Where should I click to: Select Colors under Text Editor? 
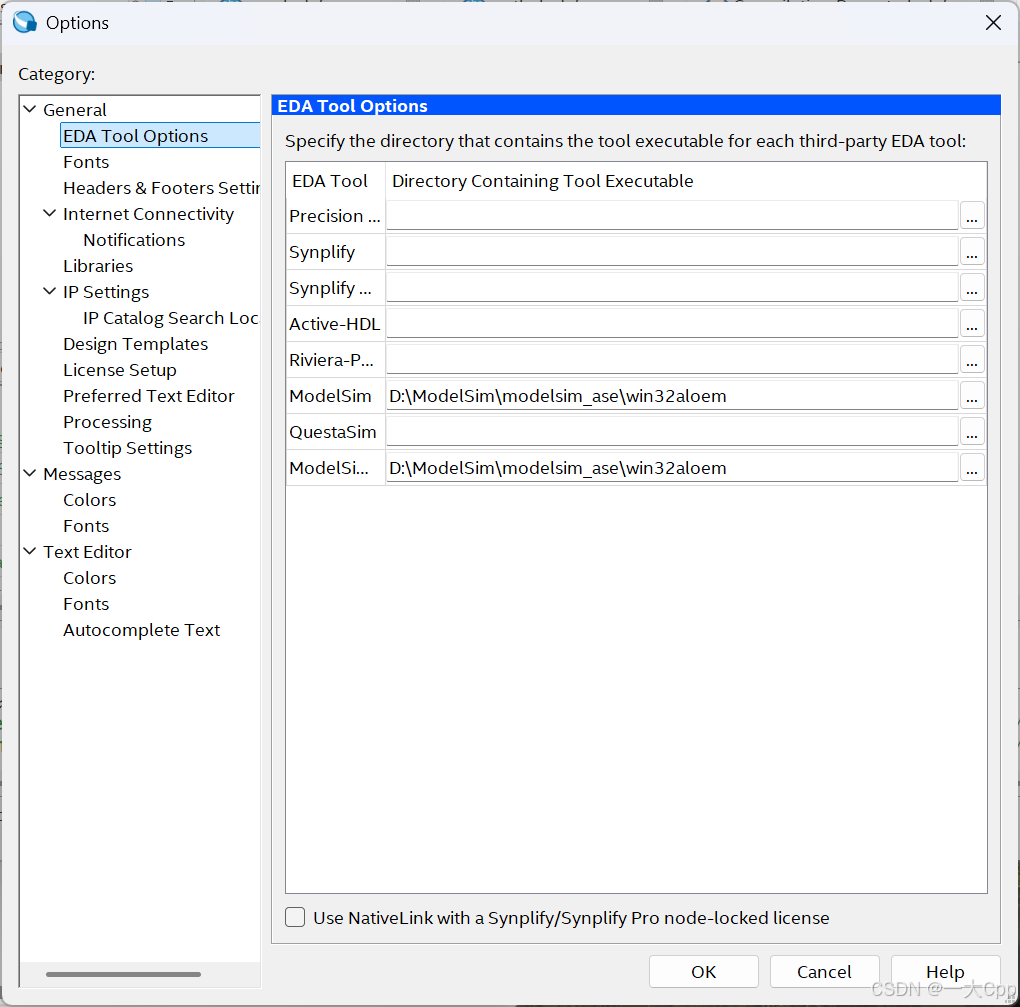coord(89,578)
